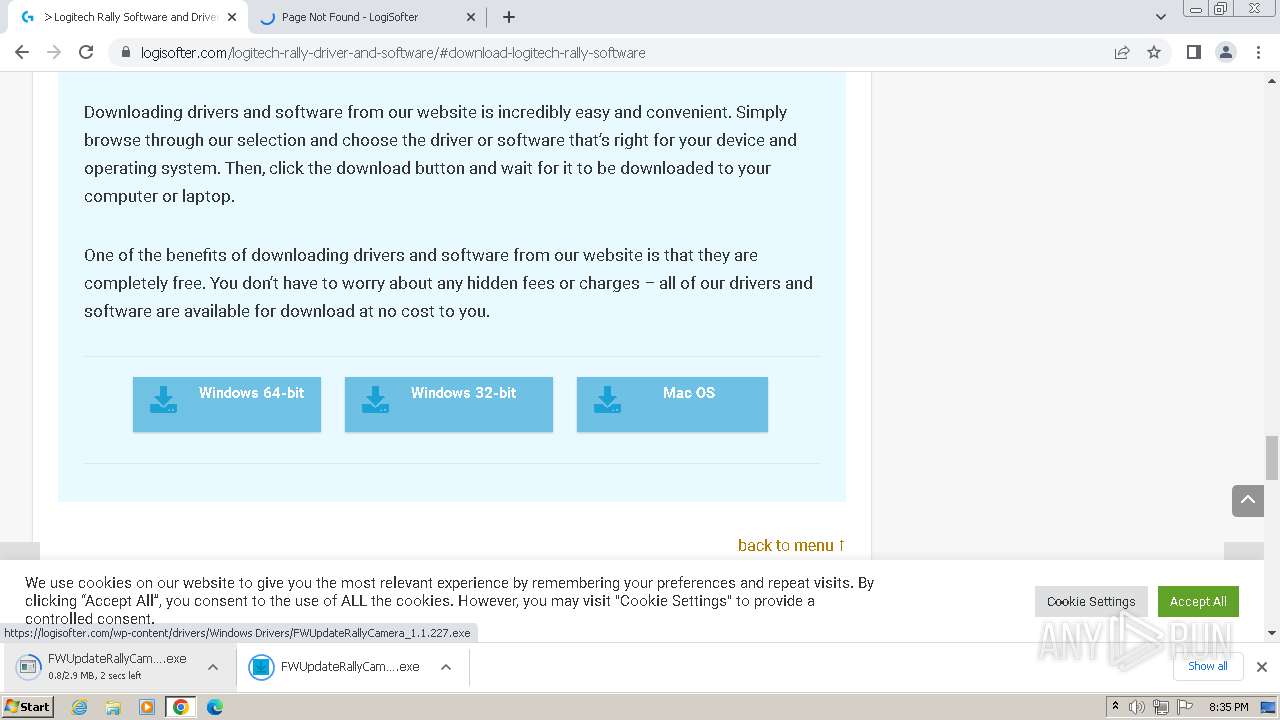Click the network tray icon

click(1160, 707)
